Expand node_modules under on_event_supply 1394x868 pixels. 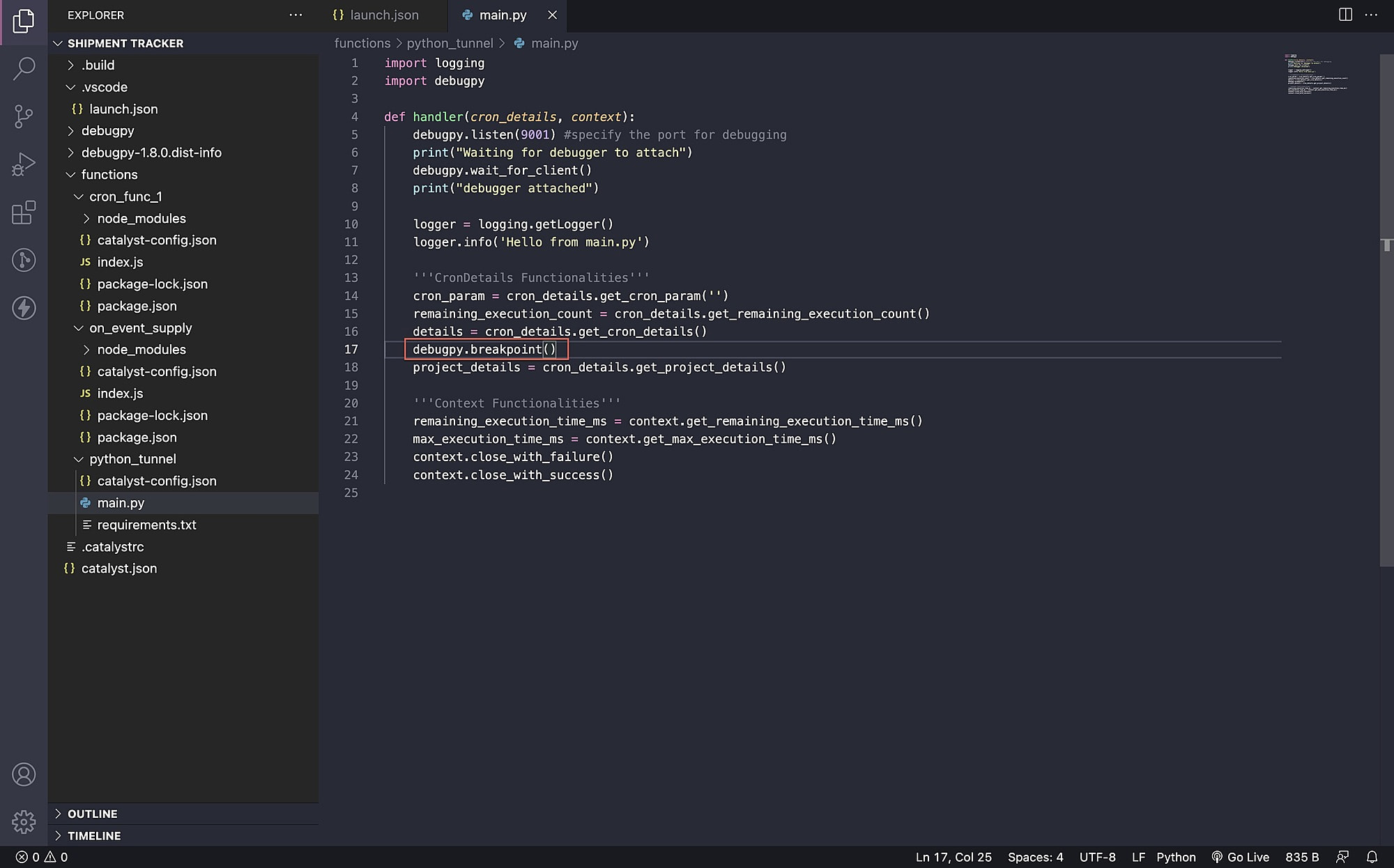(x=184, y=350)
